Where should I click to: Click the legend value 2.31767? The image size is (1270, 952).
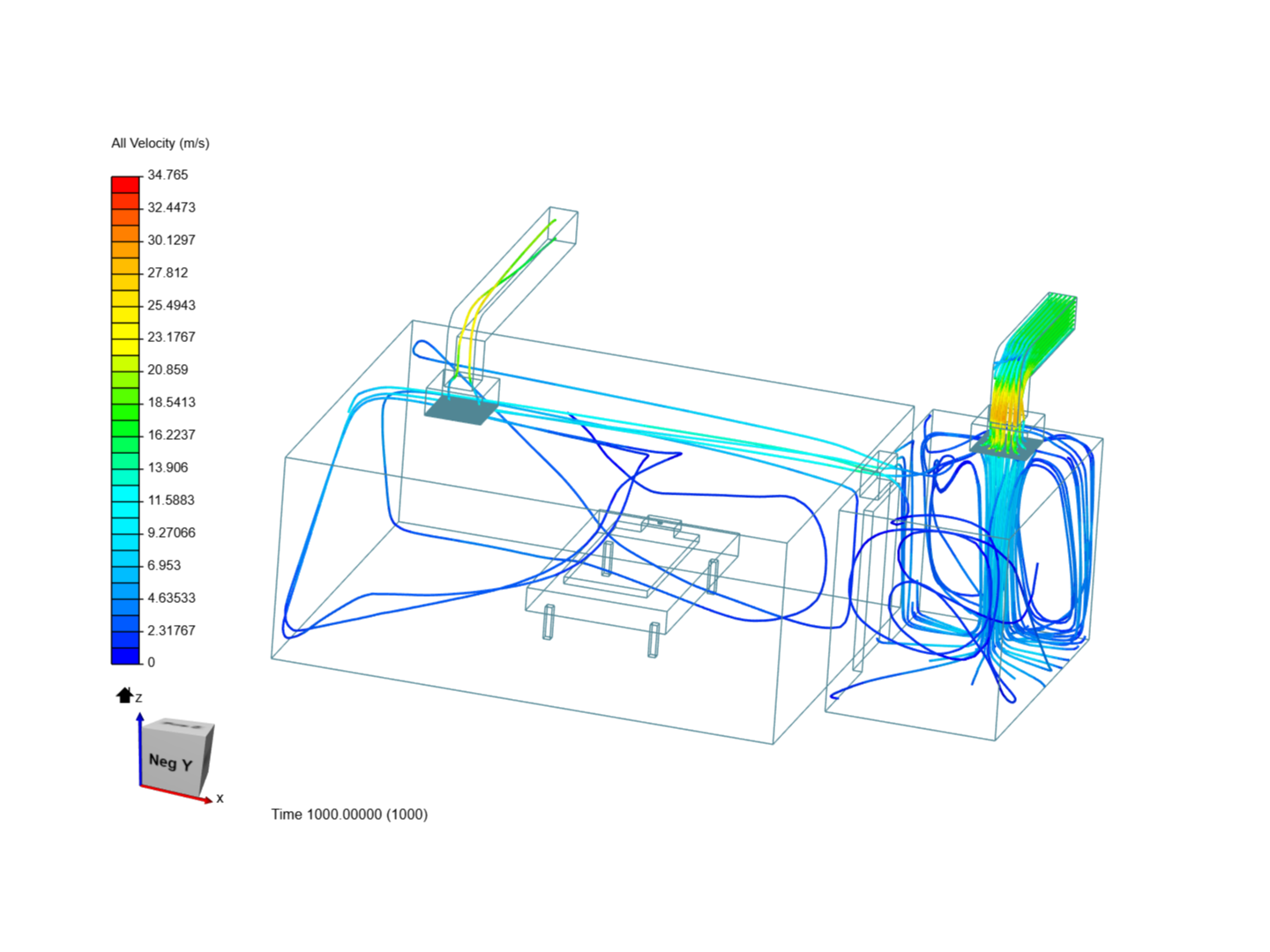tap(171, 630)
